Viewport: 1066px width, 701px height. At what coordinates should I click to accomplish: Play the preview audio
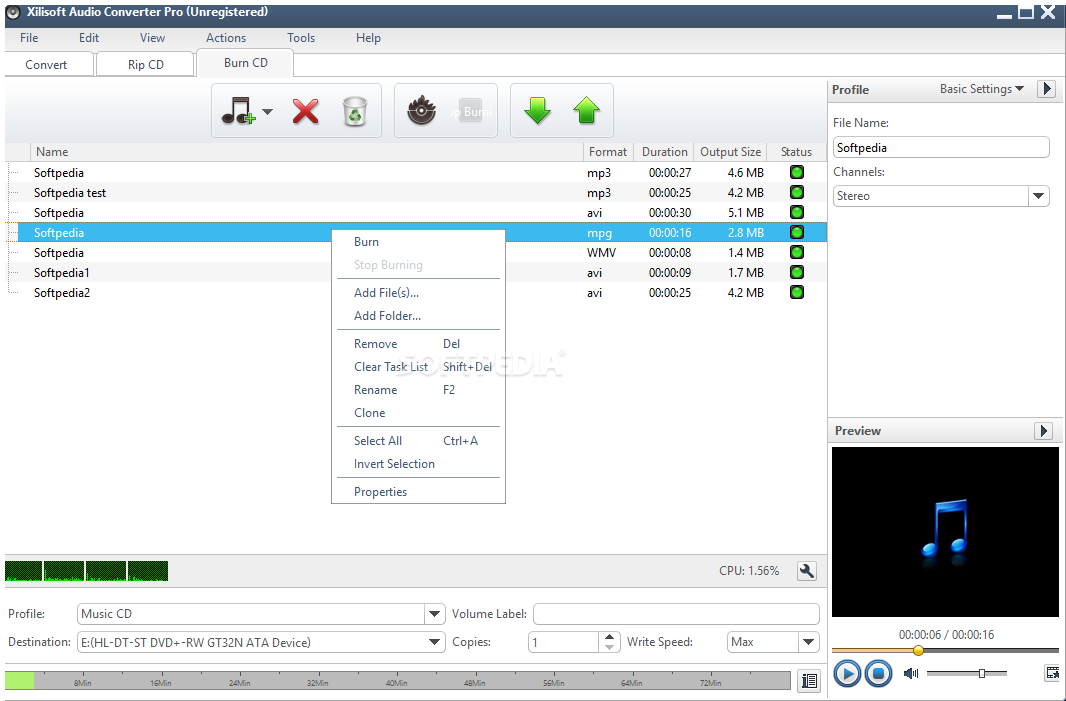[x=846, y=674]
